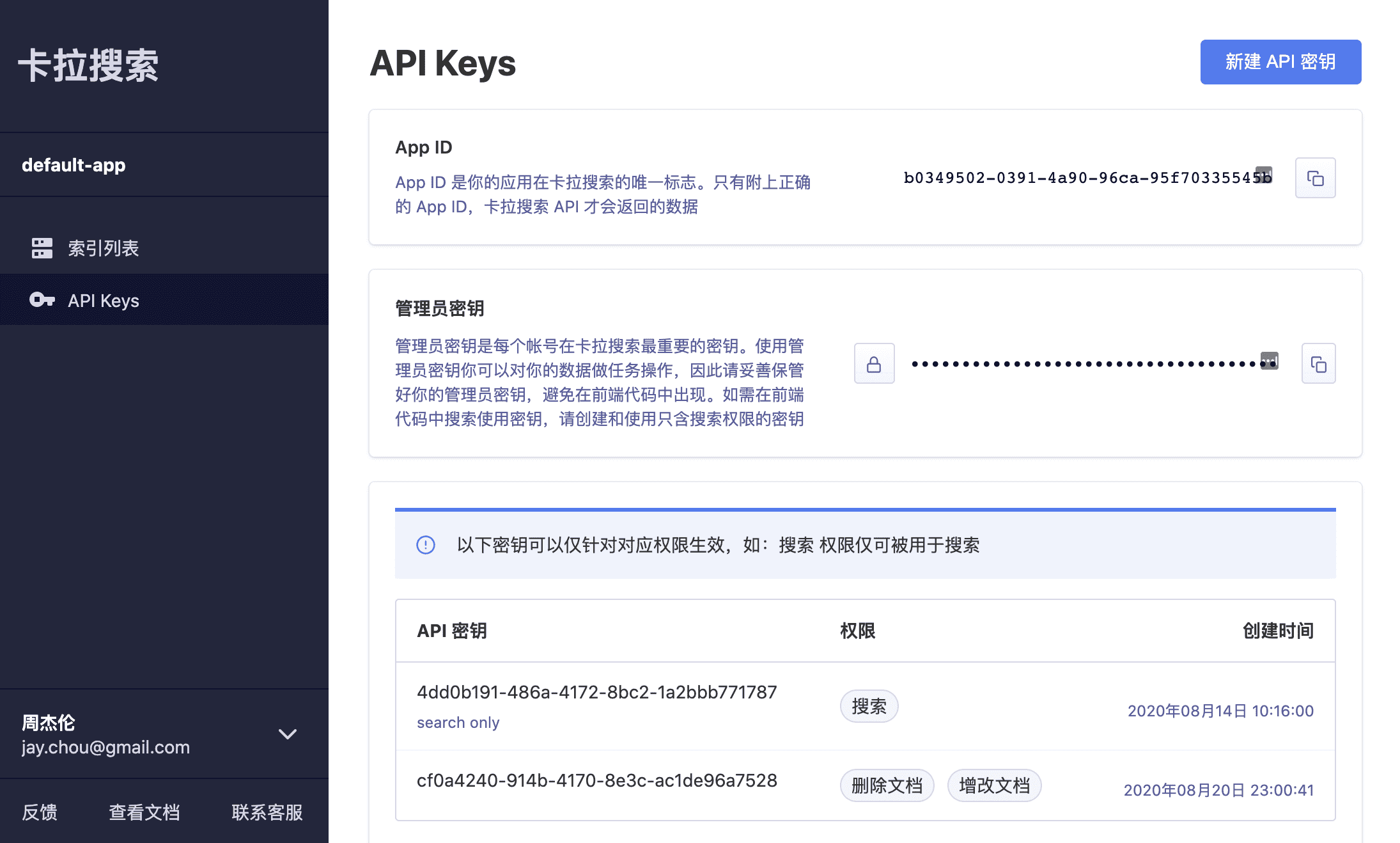The image size is (1400, 843).
Task: Expand the user account chevron menu
Action: (x=288, y=734)
